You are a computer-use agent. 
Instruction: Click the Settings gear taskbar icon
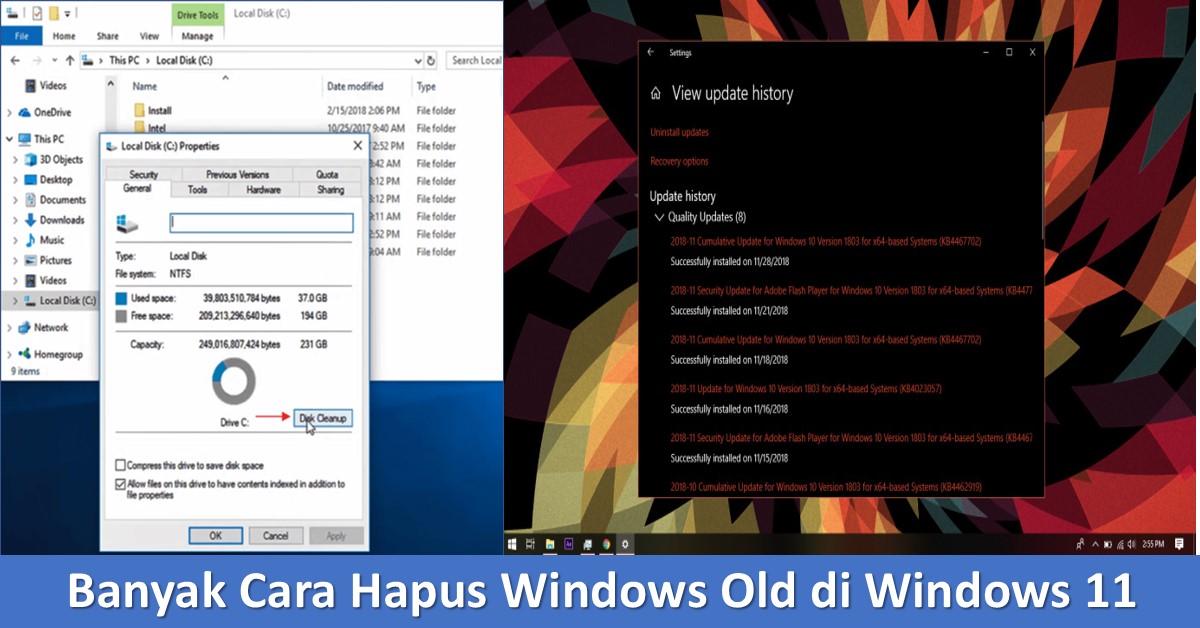[x=625, y=544]
